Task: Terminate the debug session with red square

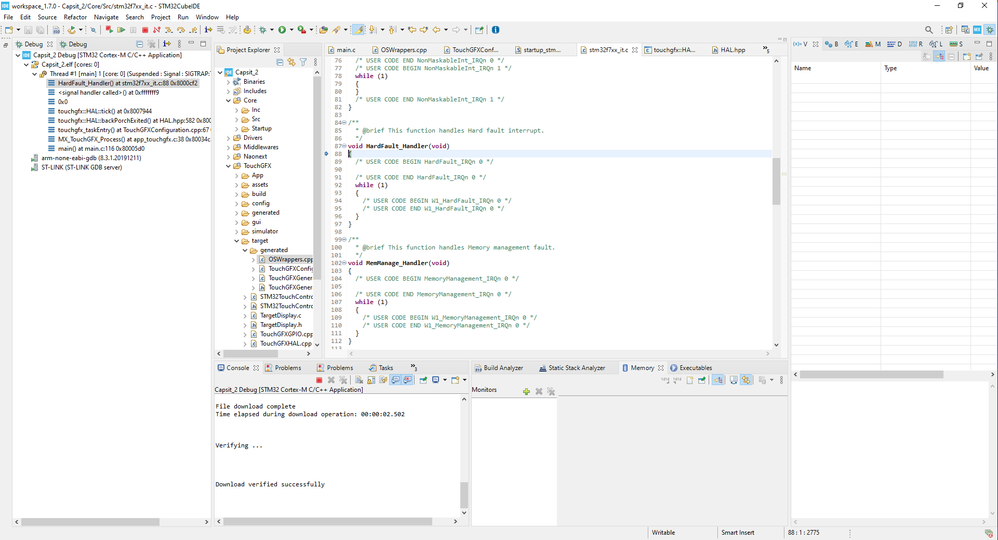Action: 145,30
